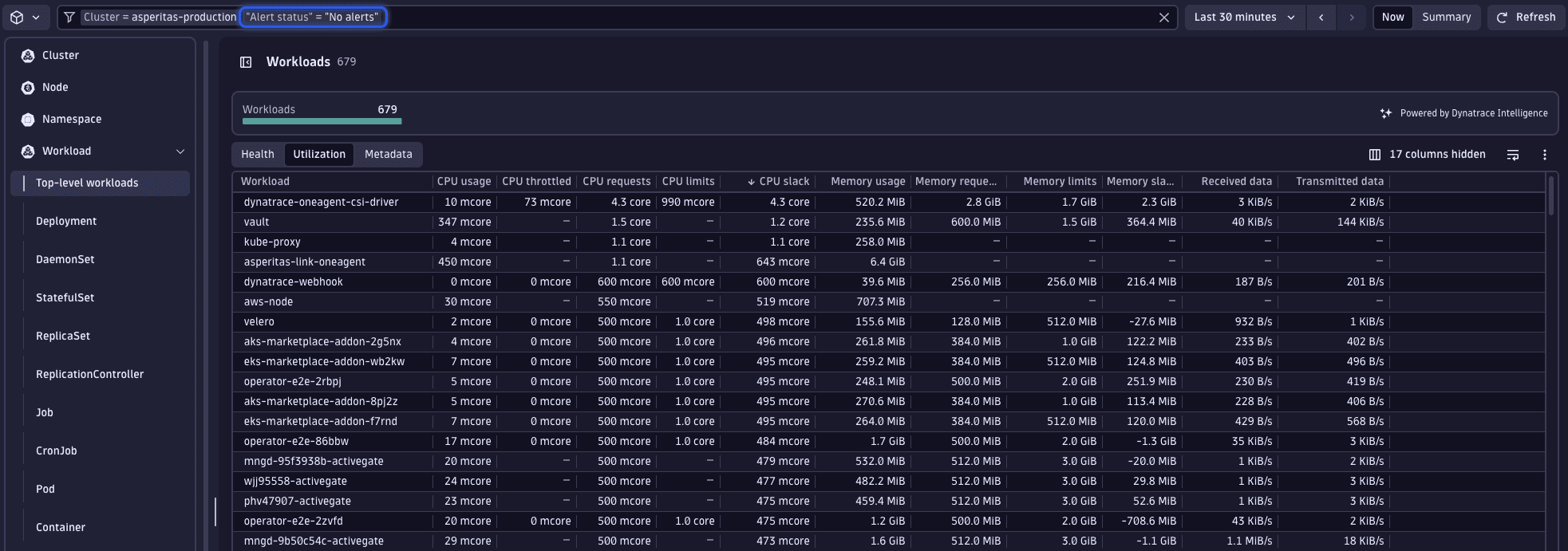Viewport: 1568px width, 551px height.
Task: Toggle the sidebar panel collapse icon
Action: coord(246,62)
